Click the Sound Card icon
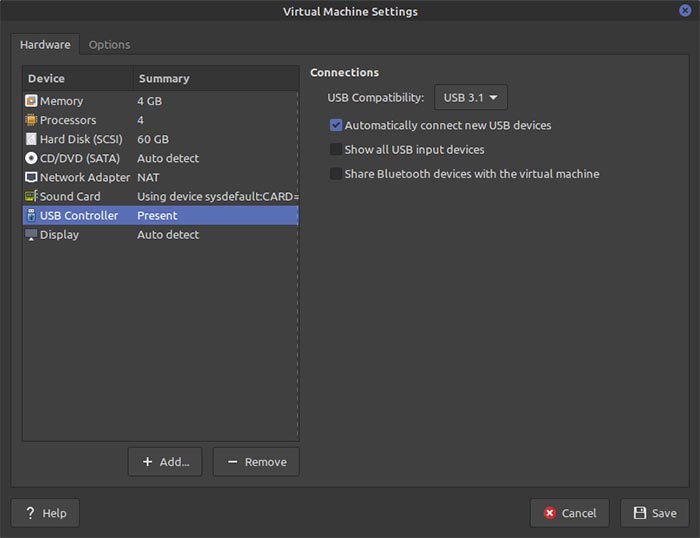Screen dimensions: 700x538 point(31,196)
